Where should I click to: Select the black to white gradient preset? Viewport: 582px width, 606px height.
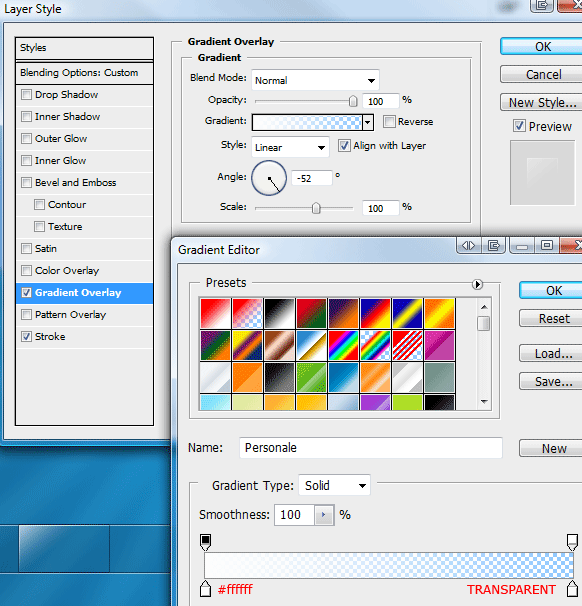279,313
